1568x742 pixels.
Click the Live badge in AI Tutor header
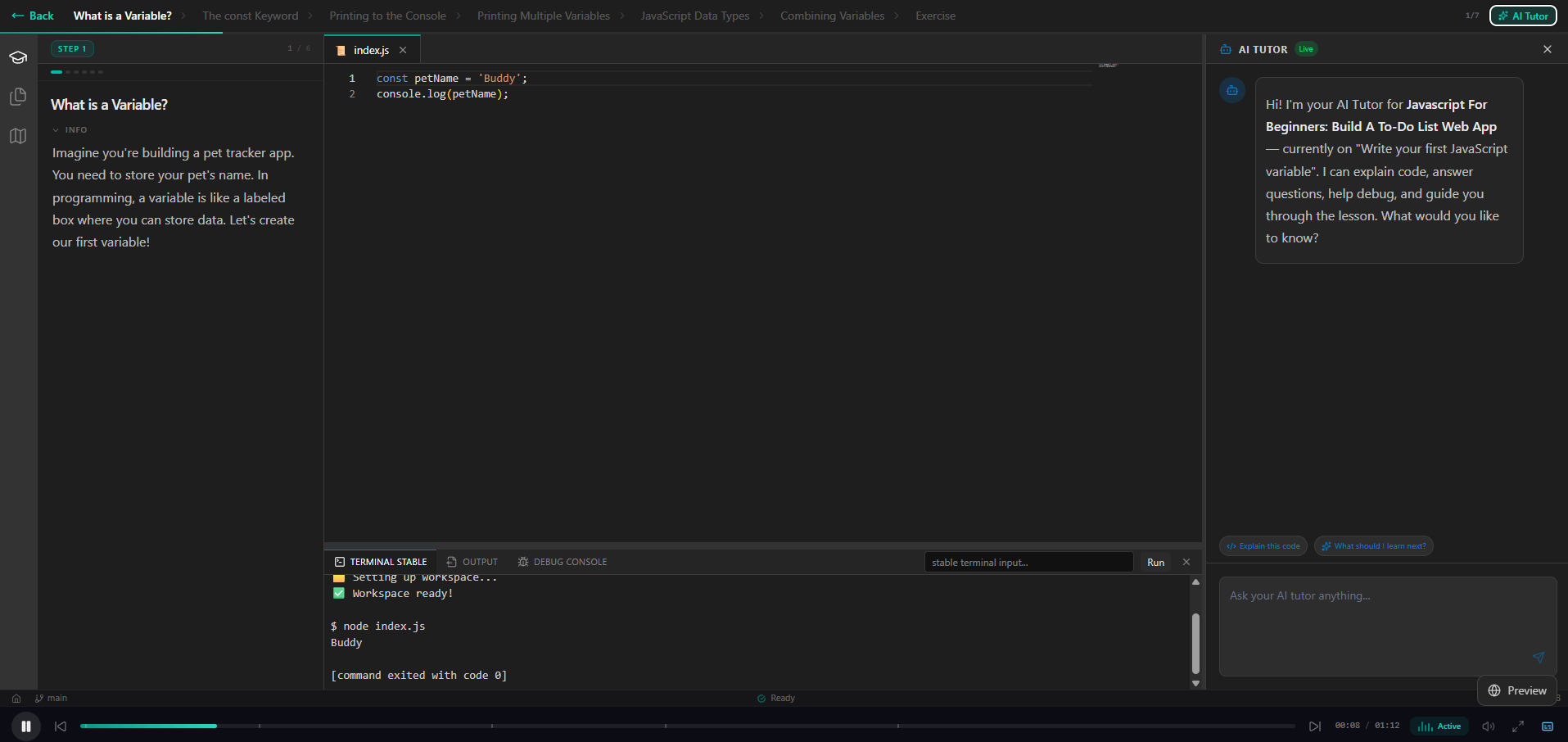coord(1306,49)
